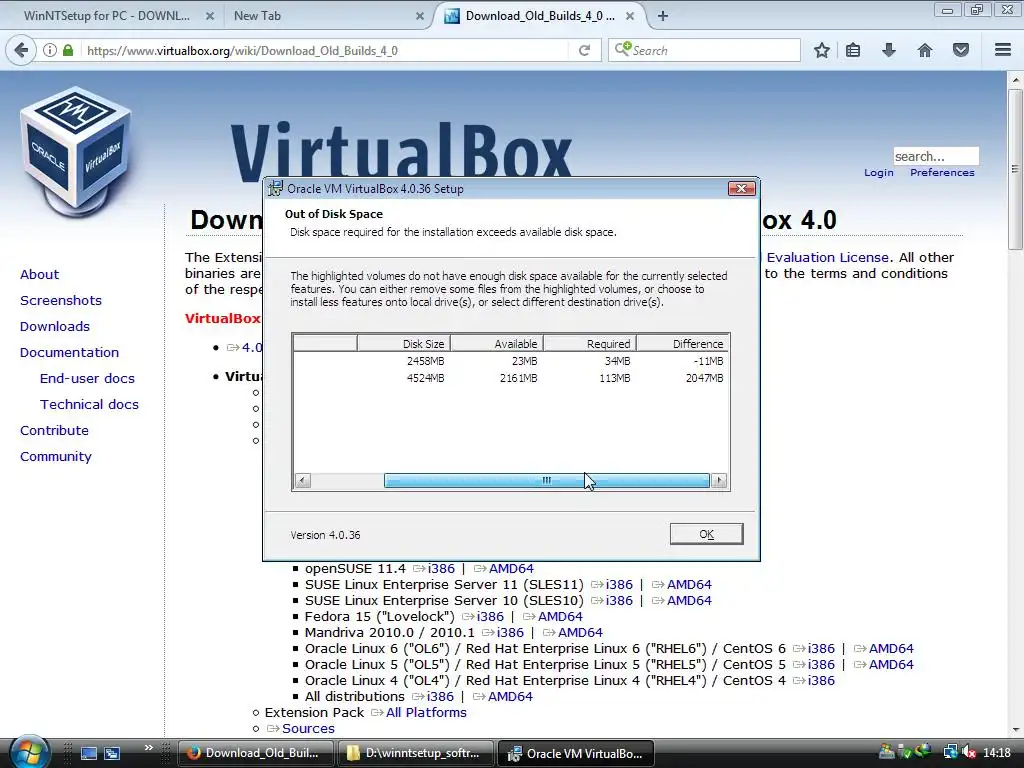Click the Firefox Search box

coord(704,50)
